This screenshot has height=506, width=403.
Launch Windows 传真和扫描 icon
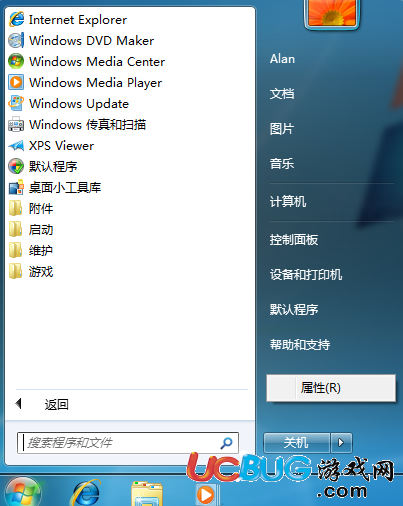point(16,125)
